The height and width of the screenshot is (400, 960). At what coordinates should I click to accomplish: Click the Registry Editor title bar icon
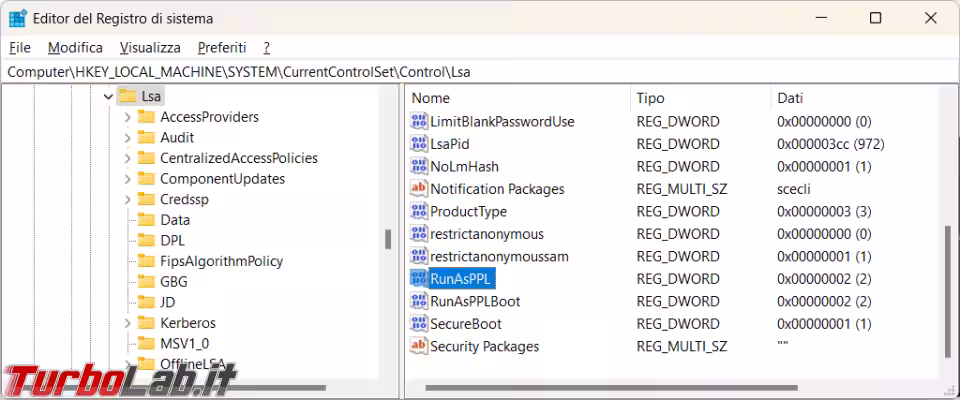[17, 18]
